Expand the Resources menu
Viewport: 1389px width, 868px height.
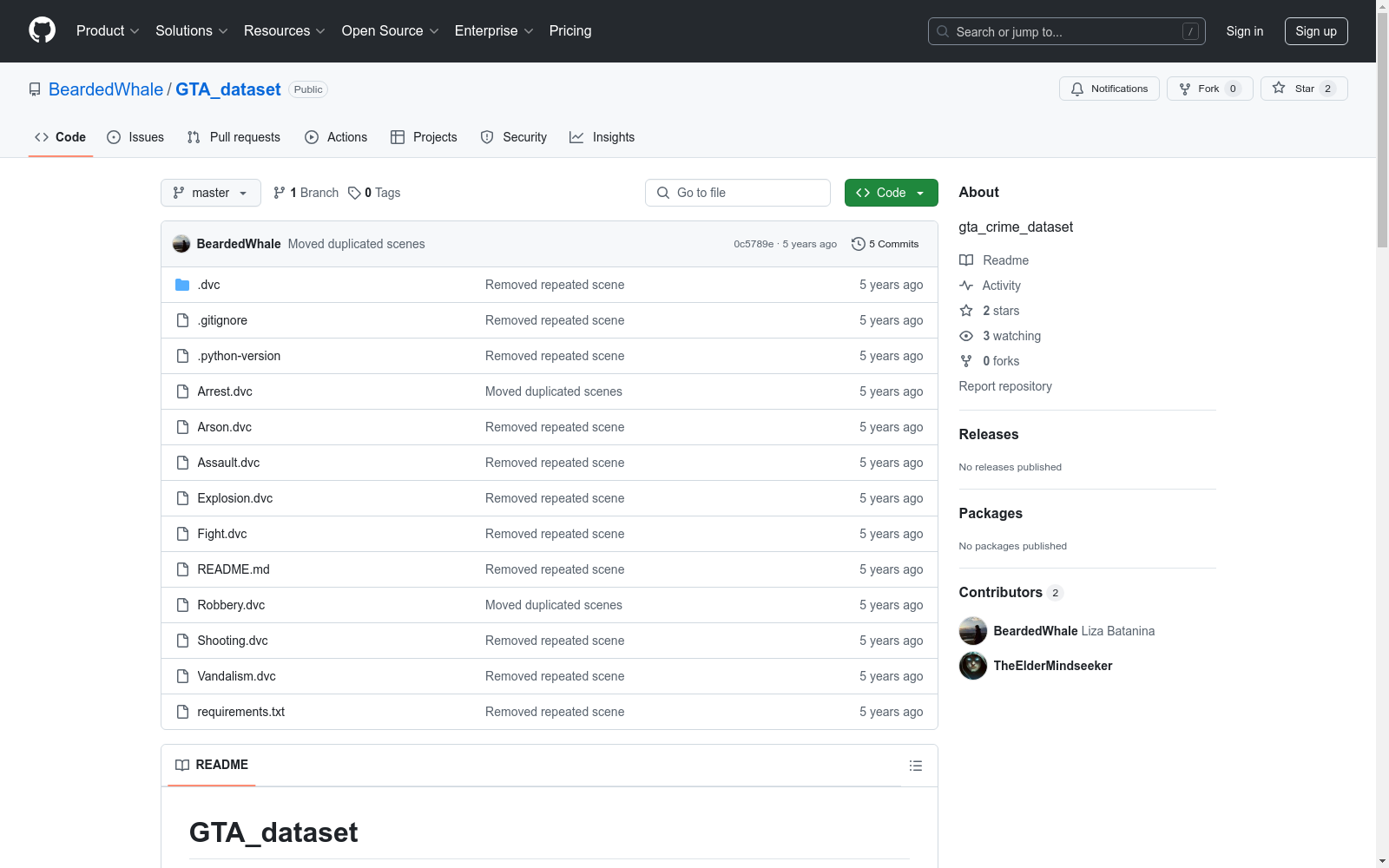285,31
